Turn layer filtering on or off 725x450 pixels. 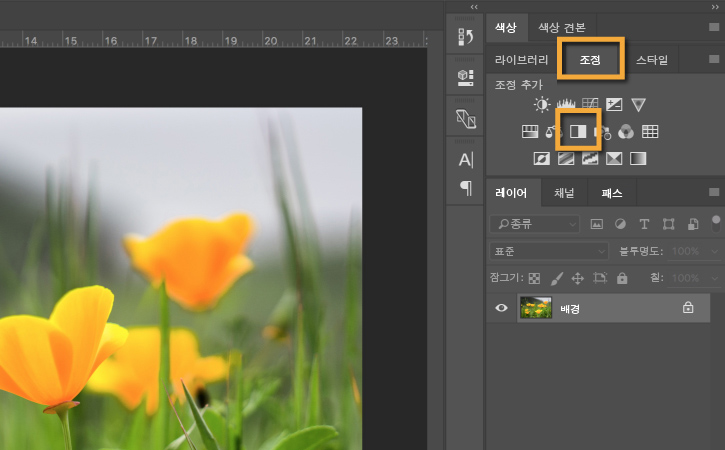point(716,224)
